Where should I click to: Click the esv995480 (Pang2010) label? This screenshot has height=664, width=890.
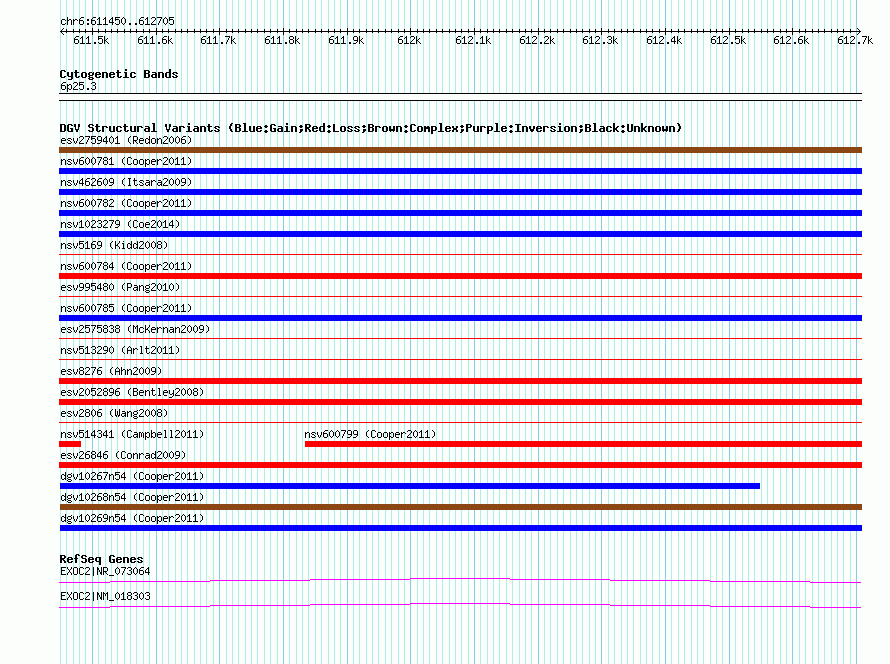120,287
